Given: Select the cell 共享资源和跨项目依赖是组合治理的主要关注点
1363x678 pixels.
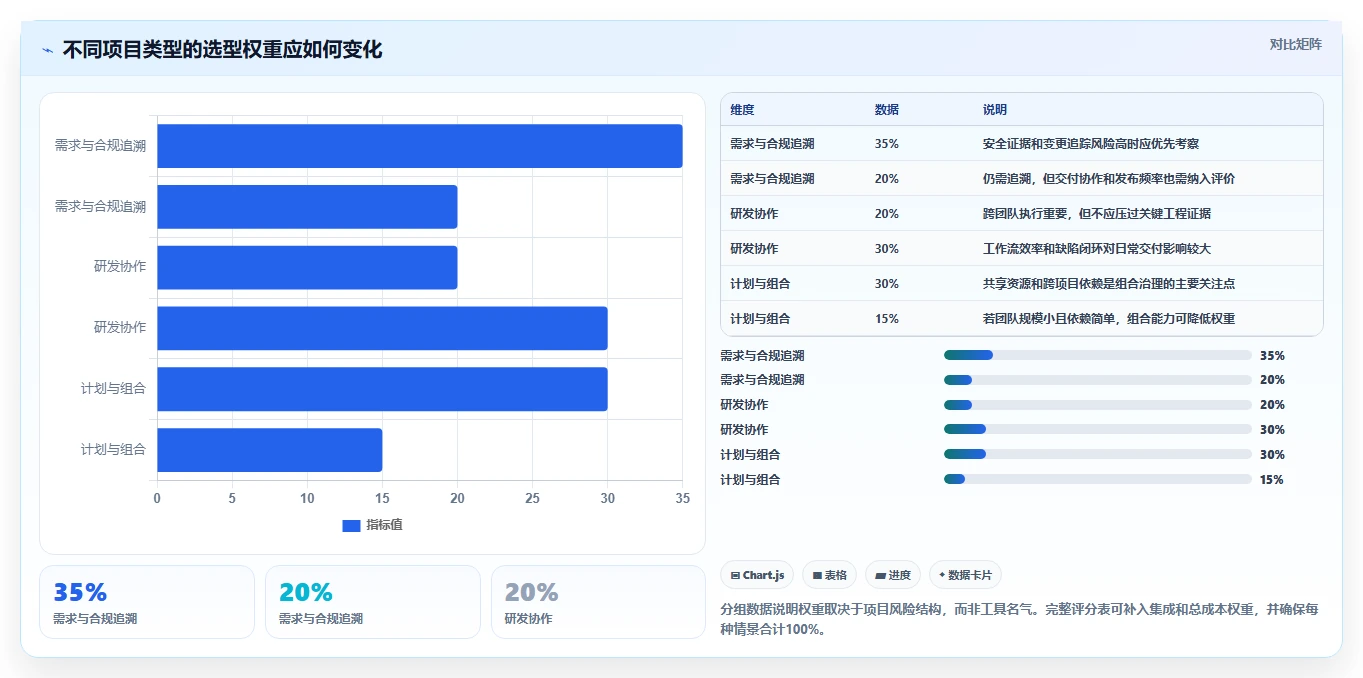Looking at the screenshot, I should (x=1109, y=284).
